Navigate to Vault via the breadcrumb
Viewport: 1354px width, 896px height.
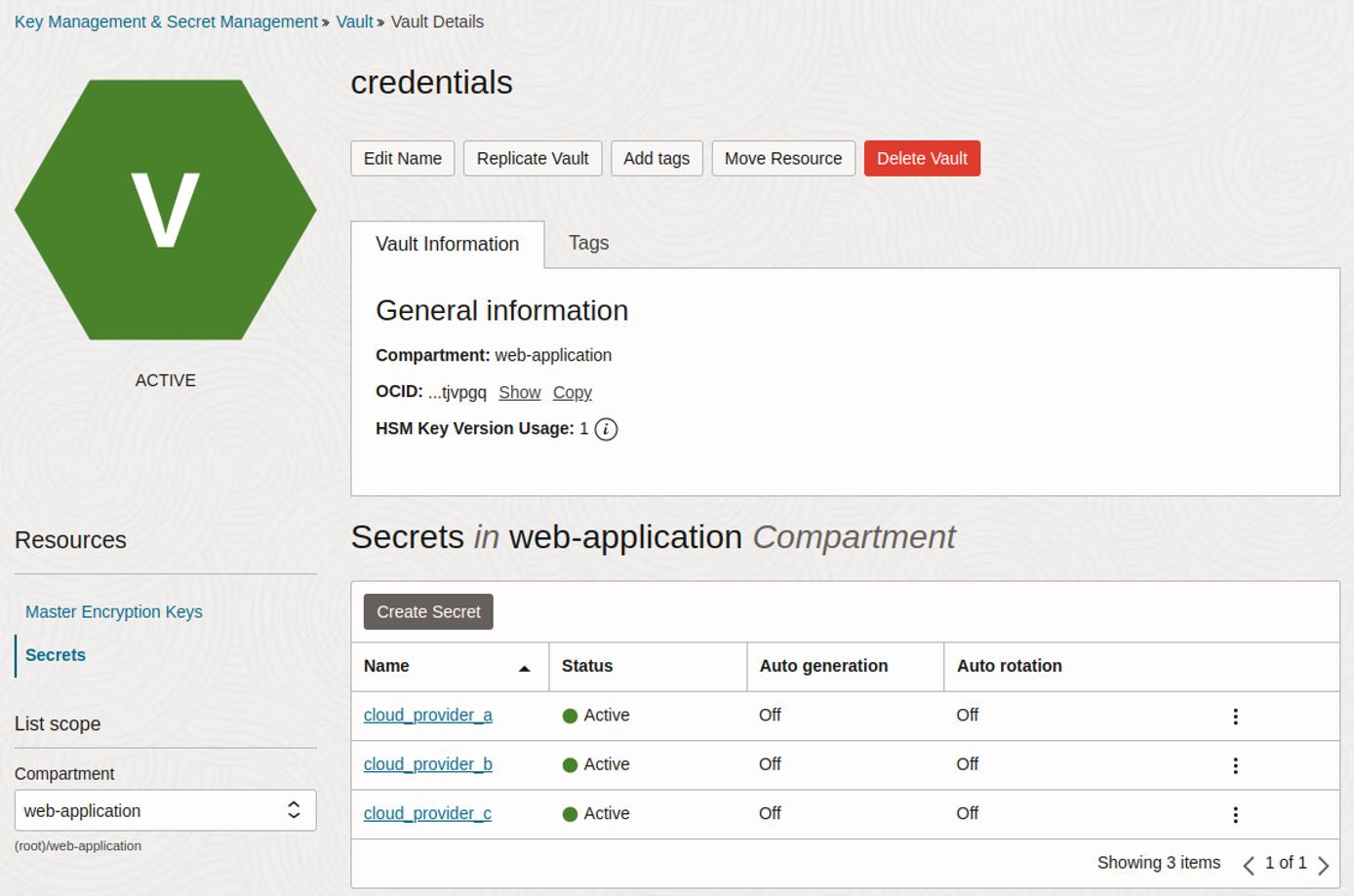(354, 21)
